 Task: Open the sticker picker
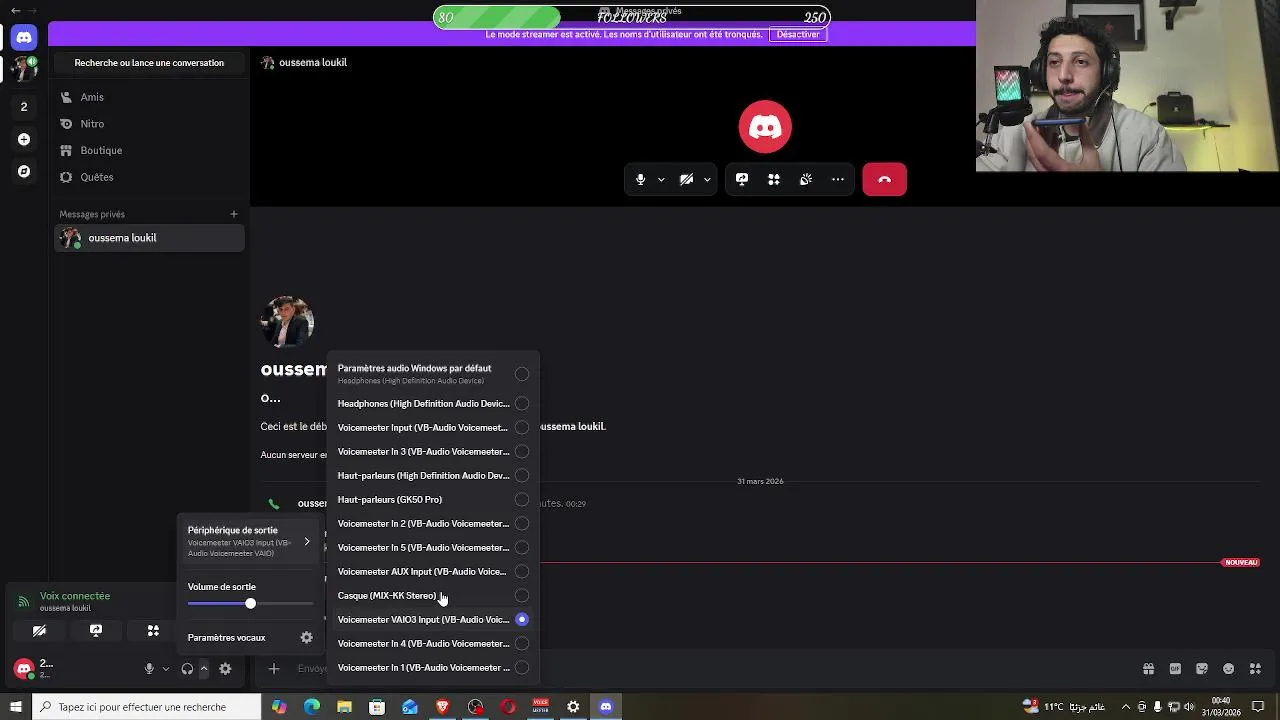[x=1202, y=669]
